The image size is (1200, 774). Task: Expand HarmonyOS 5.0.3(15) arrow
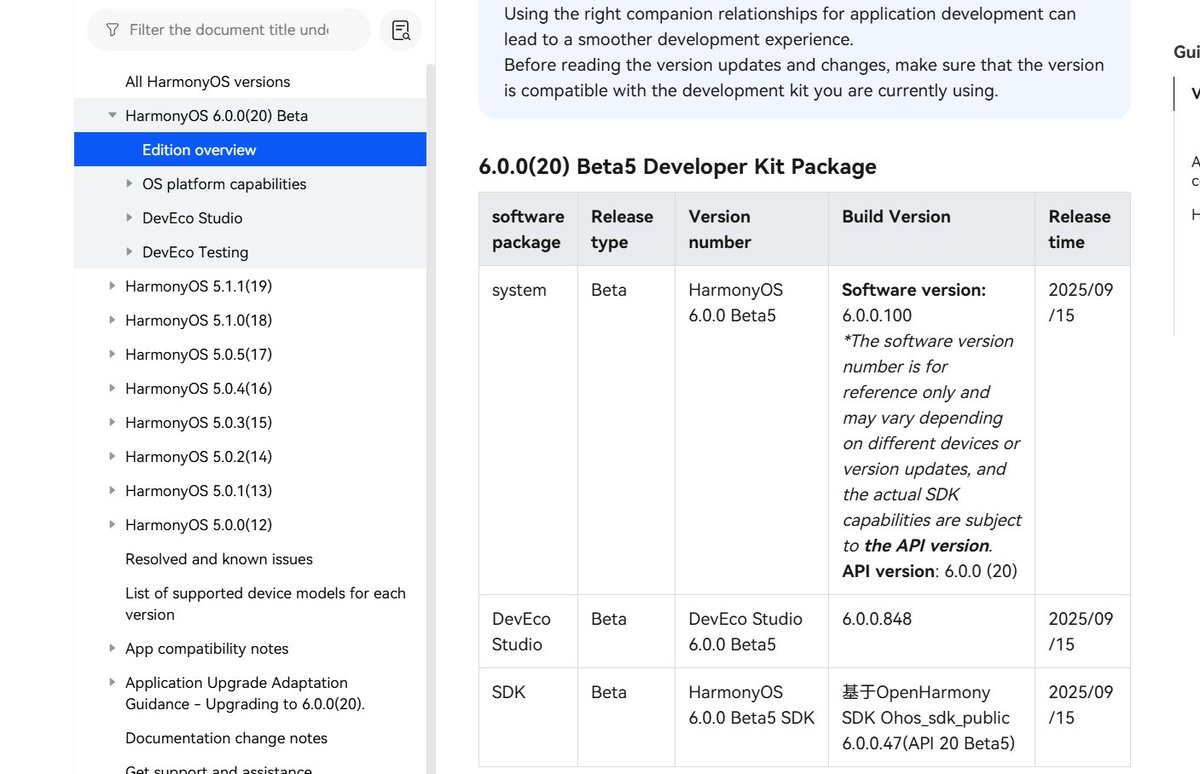[113, 422]
